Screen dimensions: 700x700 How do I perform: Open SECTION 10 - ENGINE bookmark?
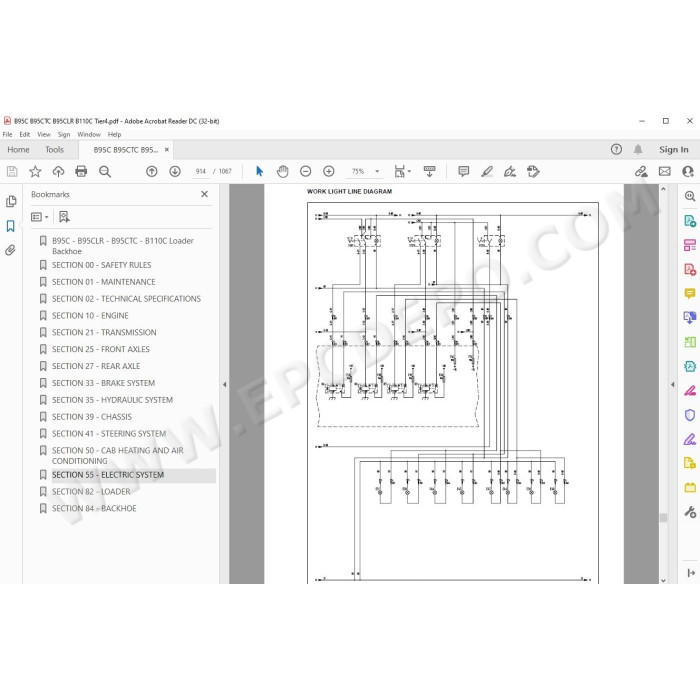(x=90, y=316)
